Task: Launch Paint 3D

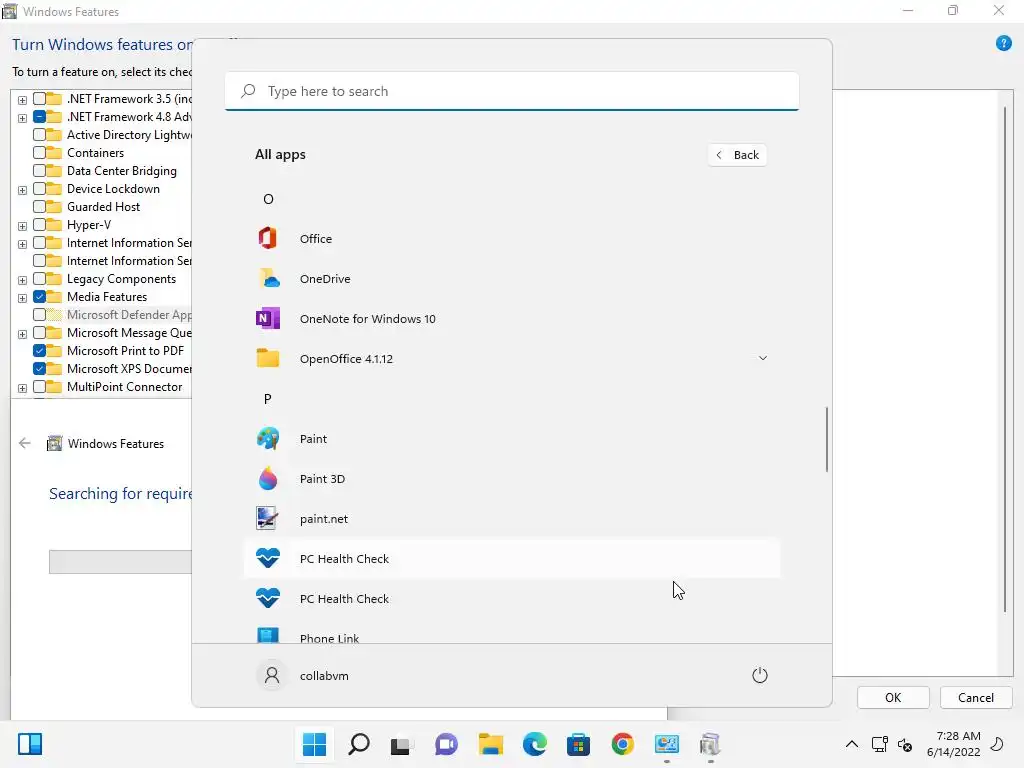Action: point(511,479)
